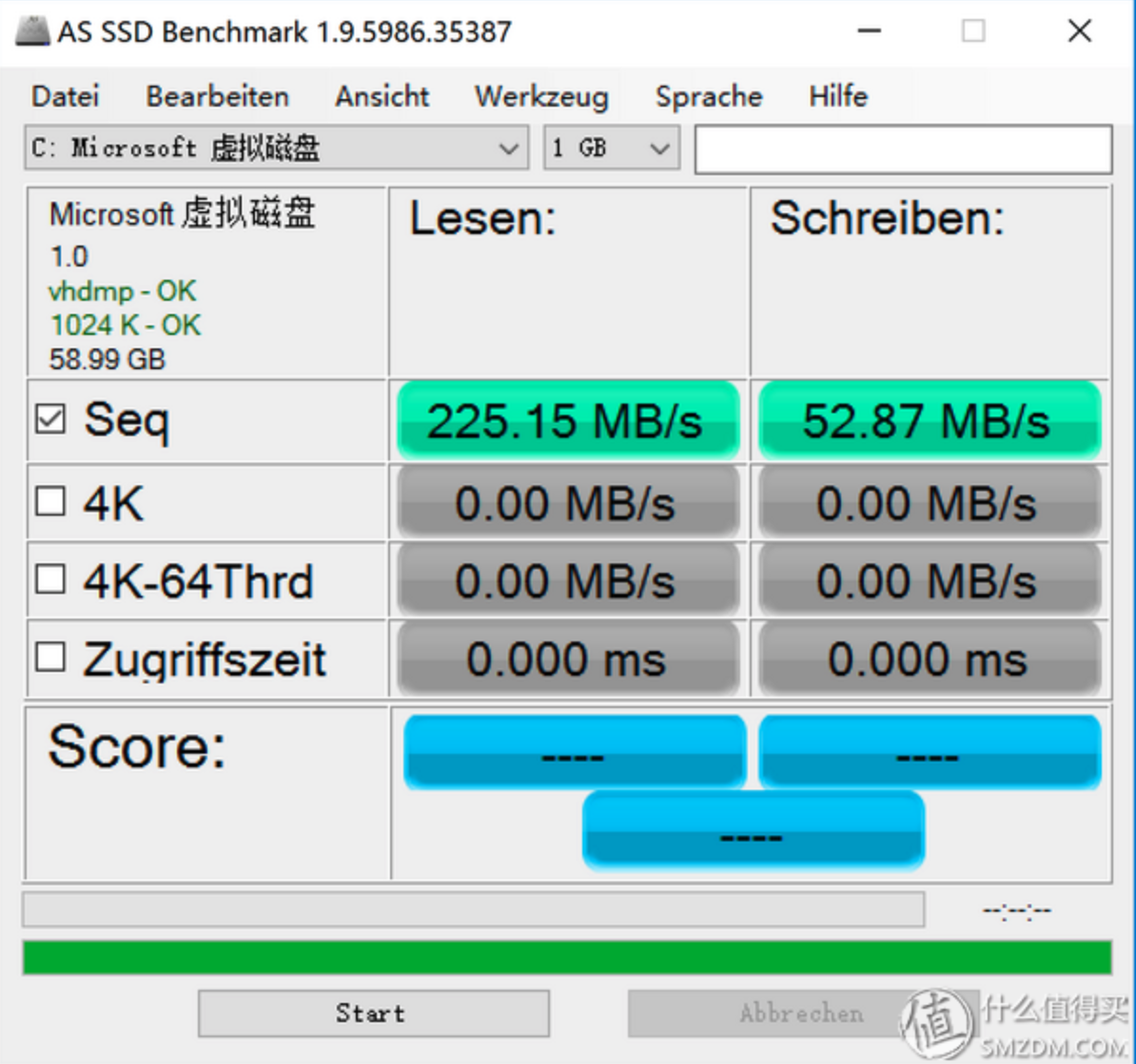Close the AS SSD Benchmark window
The image size is (1136, 1064).
[1080, 31]
